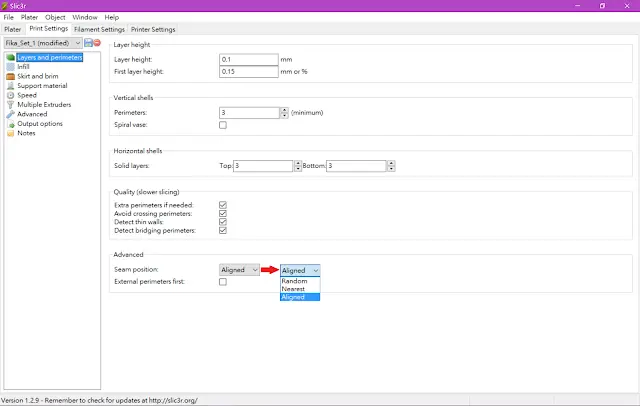Viewport: 640px width, 406px height.
Task: Switch to the Print Settings tab
Action: (x=49, y=29)
